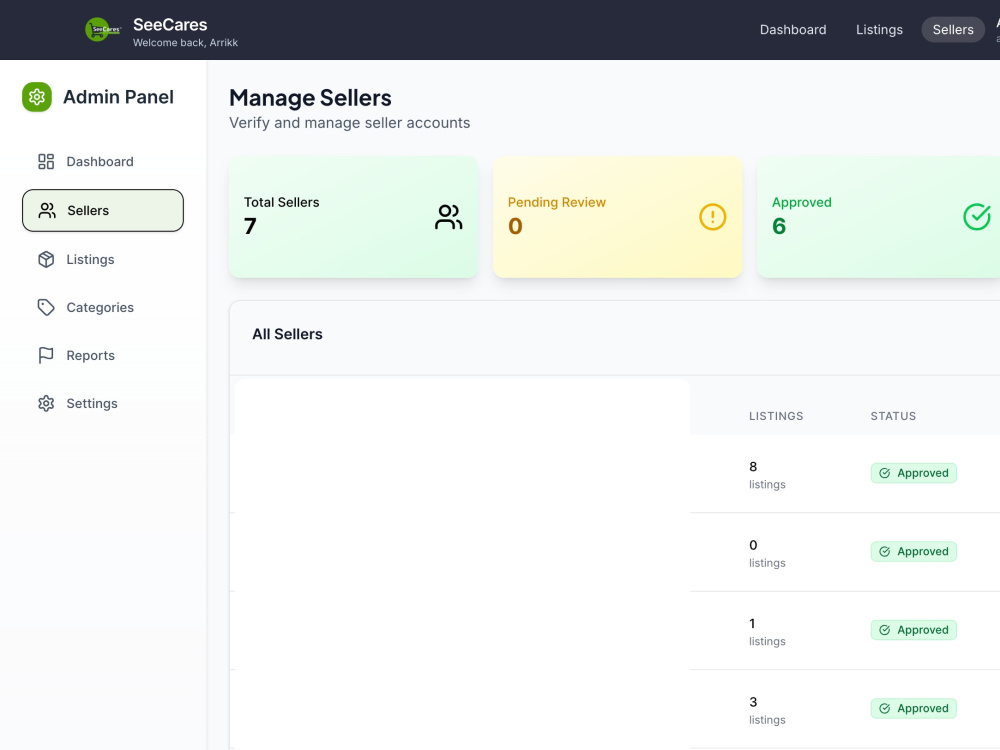Click the Approved badge for the 1-listings seller

pyautogui.click(x=913, y=630)
